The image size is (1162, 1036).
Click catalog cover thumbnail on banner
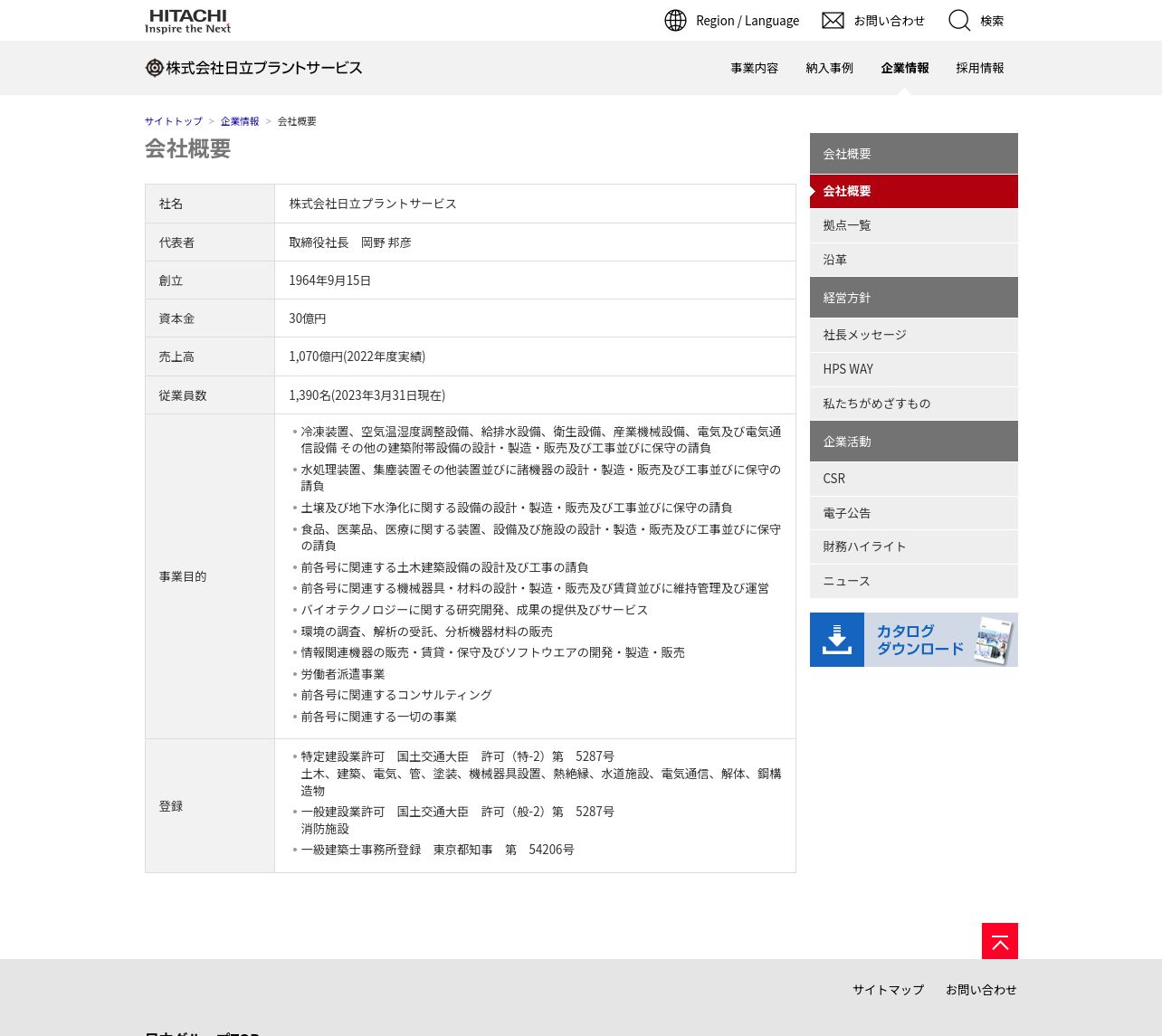click(x=993, y=641)
